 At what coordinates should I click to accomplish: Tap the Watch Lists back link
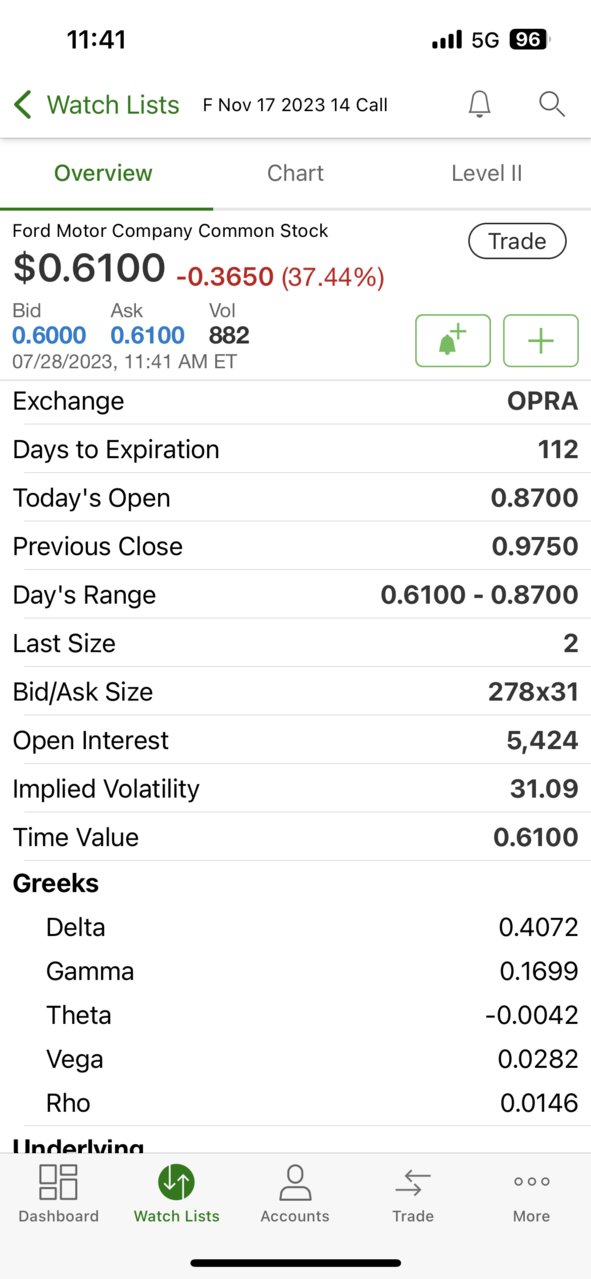[x=113, y=105]
